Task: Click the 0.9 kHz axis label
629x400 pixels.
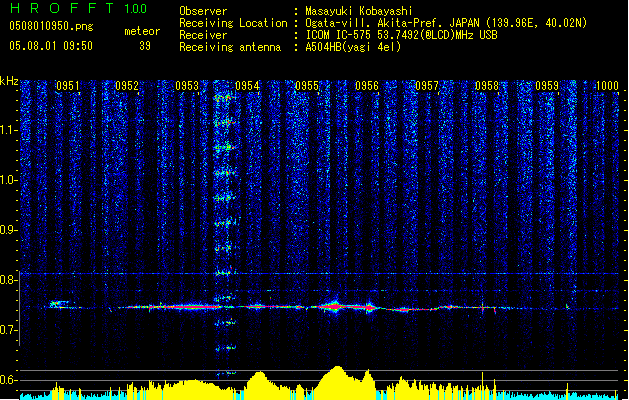Action: pyautogui.click(x=9, y=230)
